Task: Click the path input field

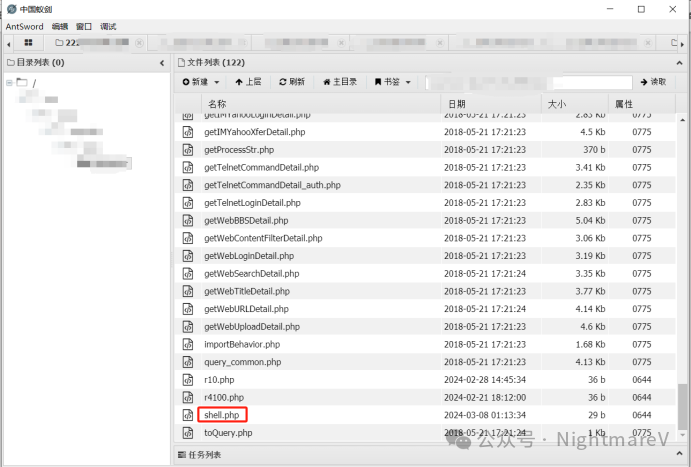Action: pyautogui.click(x=529, y=82)
